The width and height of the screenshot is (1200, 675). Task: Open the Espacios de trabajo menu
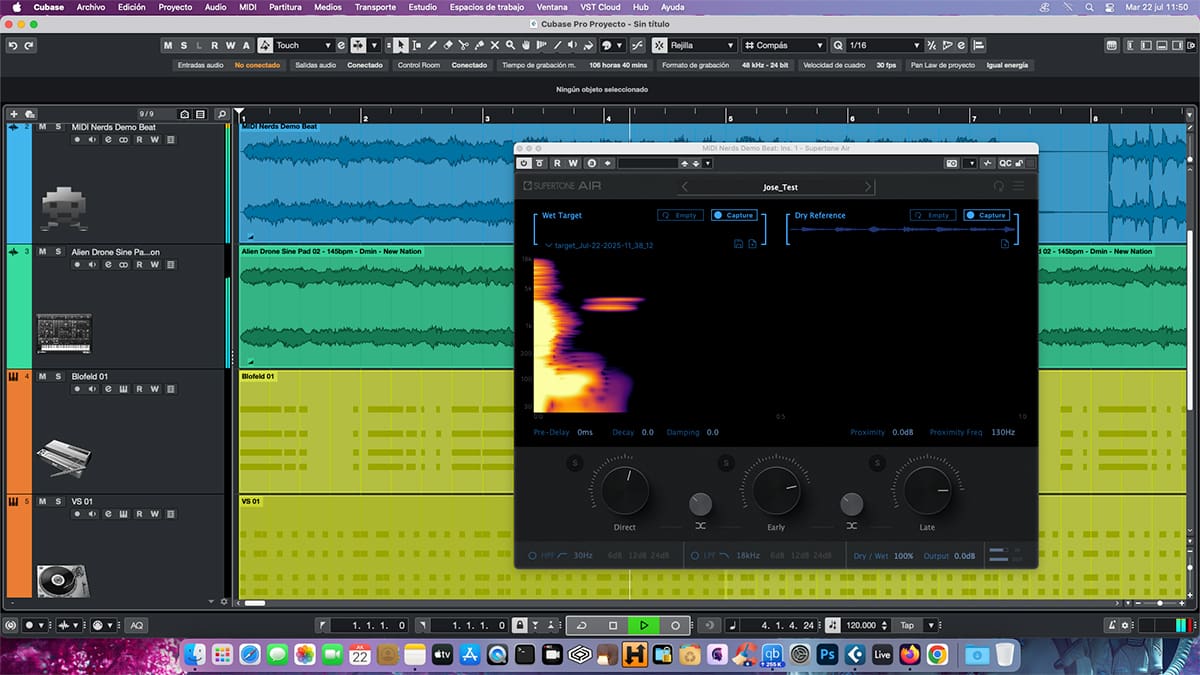pos(488,7)
